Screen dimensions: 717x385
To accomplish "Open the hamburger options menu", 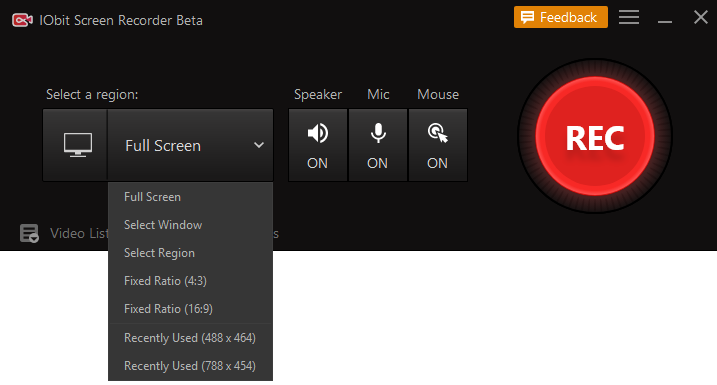I will pos(629,17).
